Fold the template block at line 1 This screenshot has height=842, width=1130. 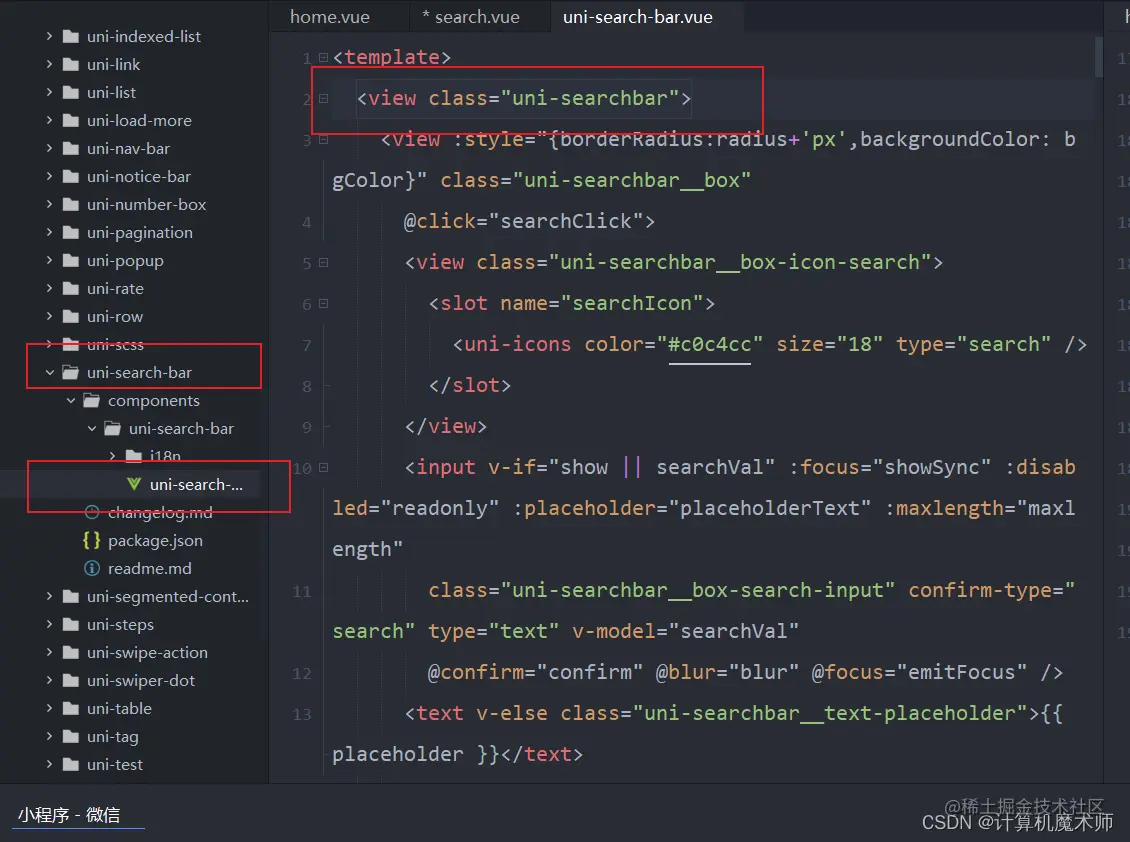point(324,58)
